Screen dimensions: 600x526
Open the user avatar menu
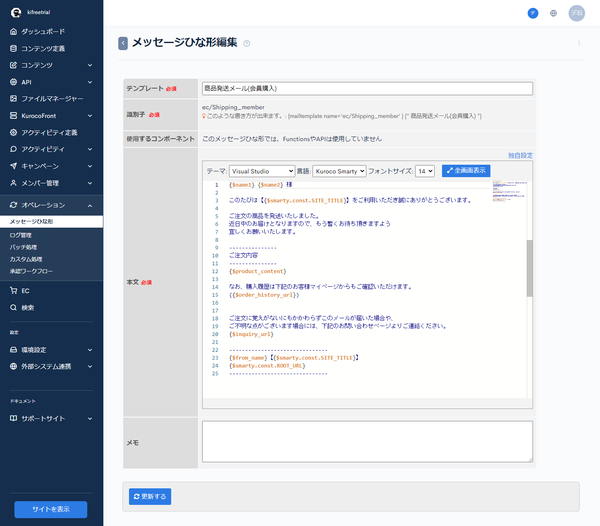[x=577, y=13]
